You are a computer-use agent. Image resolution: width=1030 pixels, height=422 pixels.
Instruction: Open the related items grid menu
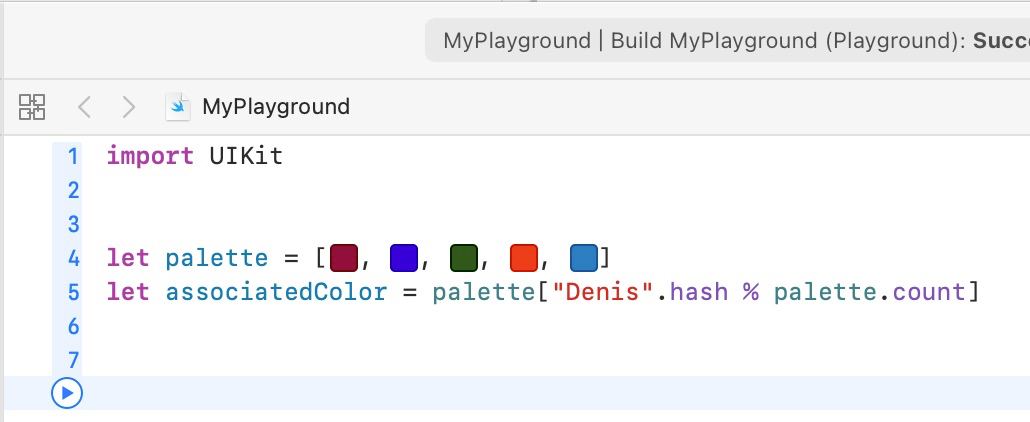click(32, 107)
